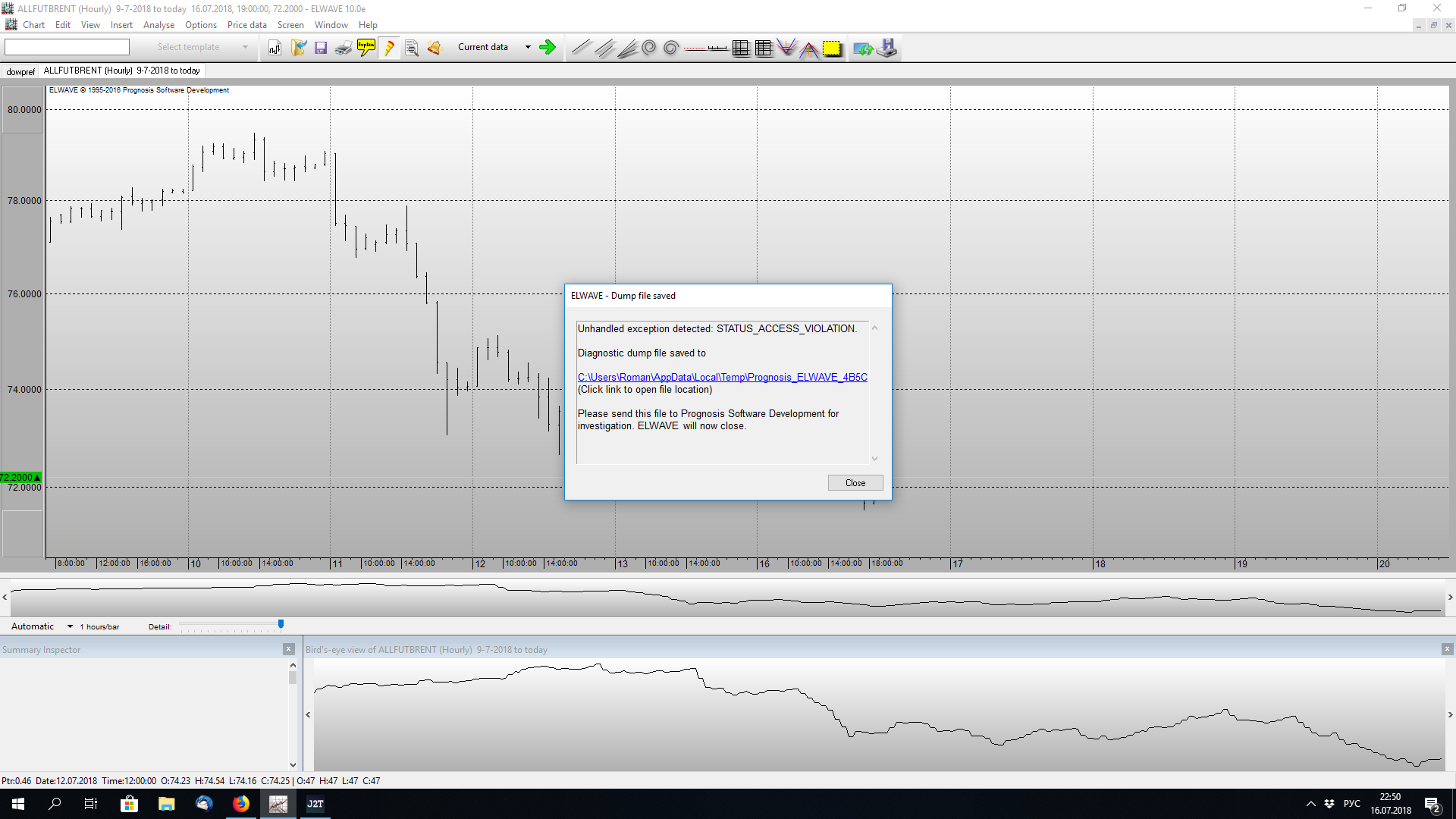Select the yellow rectangle drawing tool

pyautogui.click(x=832, y=48)
